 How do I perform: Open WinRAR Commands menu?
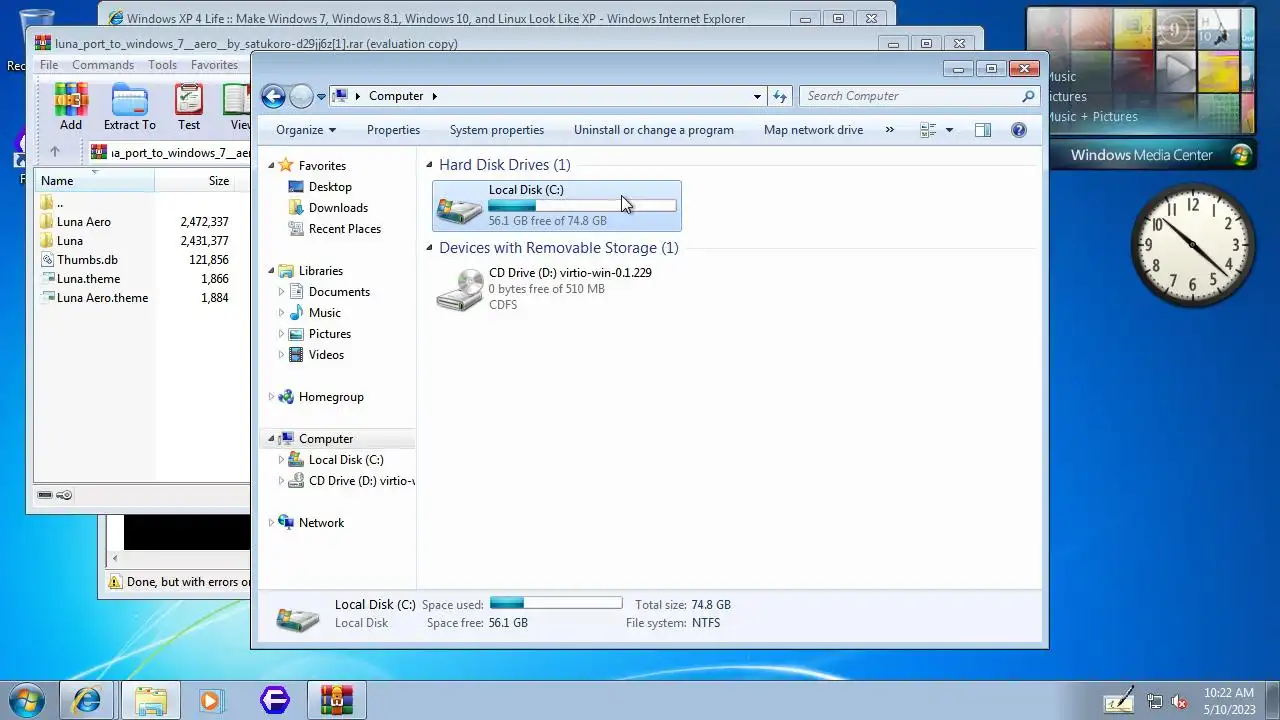point(103,65)
